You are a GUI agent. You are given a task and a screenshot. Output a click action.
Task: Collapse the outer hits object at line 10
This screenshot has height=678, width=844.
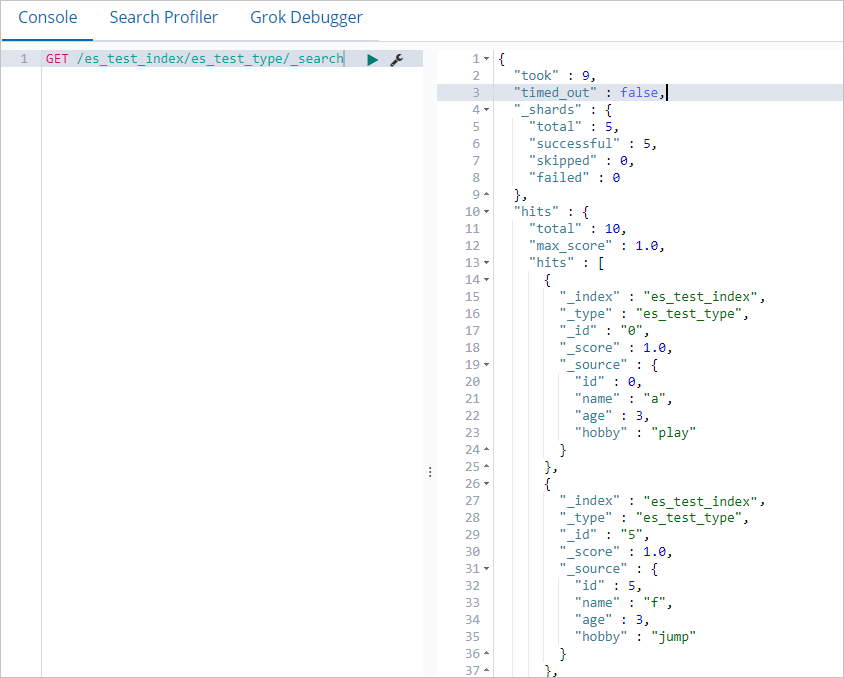click(487, 212)
